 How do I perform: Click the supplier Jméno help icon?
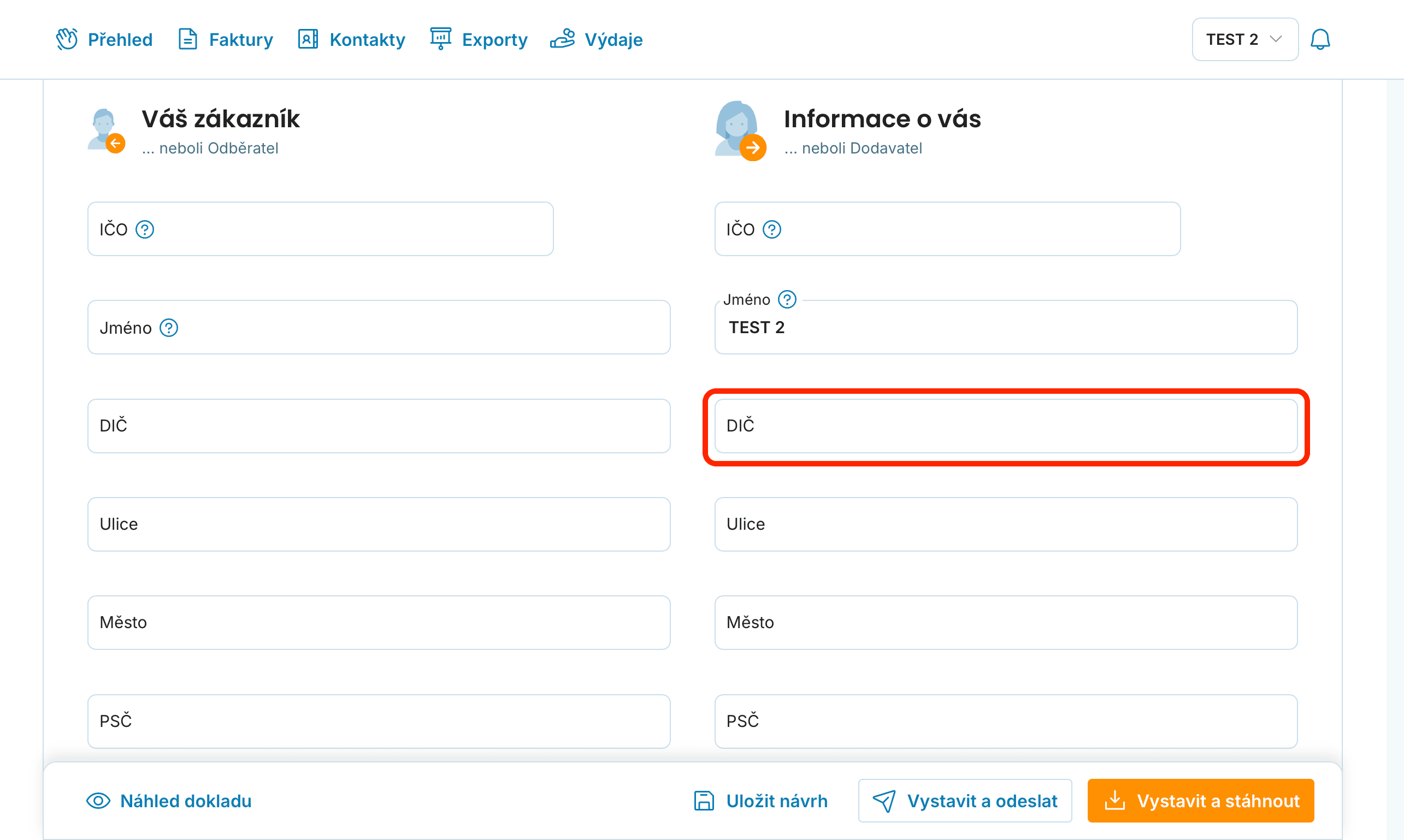click(787, 299)
